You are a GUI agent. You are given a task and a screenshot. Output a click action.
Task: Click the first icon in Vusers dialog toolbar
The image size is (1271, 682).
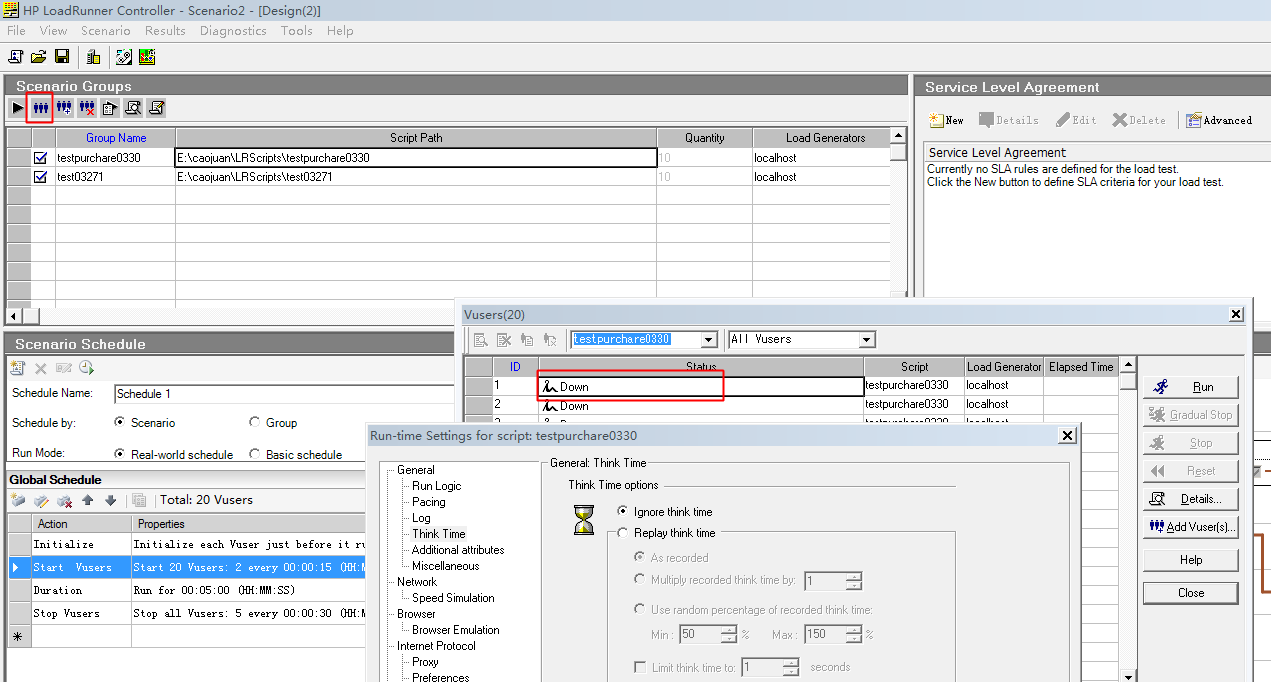[x=481, y=340]
